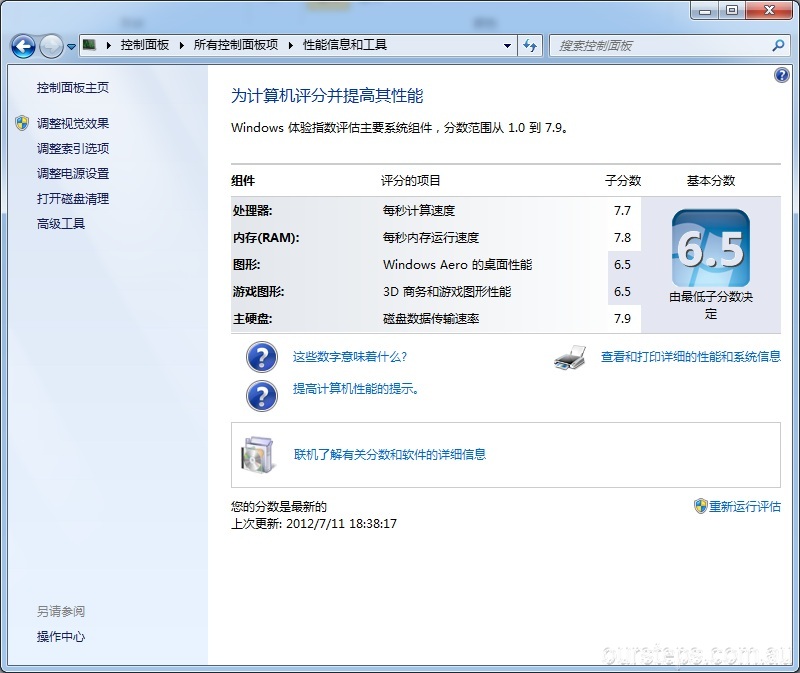
Task: Open 打开磁盘清理 link
Action: click(73, 198)
